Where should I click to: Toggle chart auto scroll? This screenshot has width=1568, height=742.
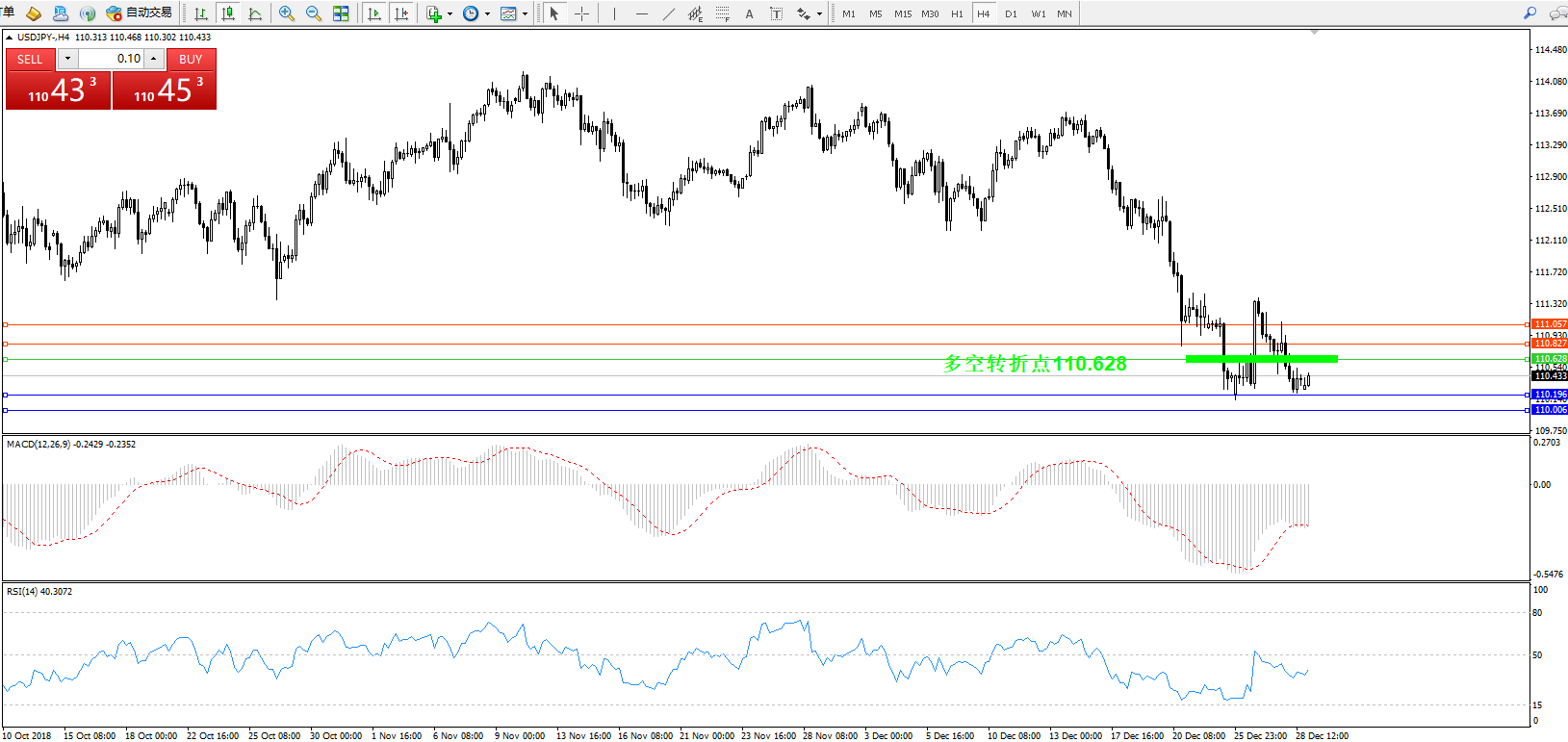point(374,13)
